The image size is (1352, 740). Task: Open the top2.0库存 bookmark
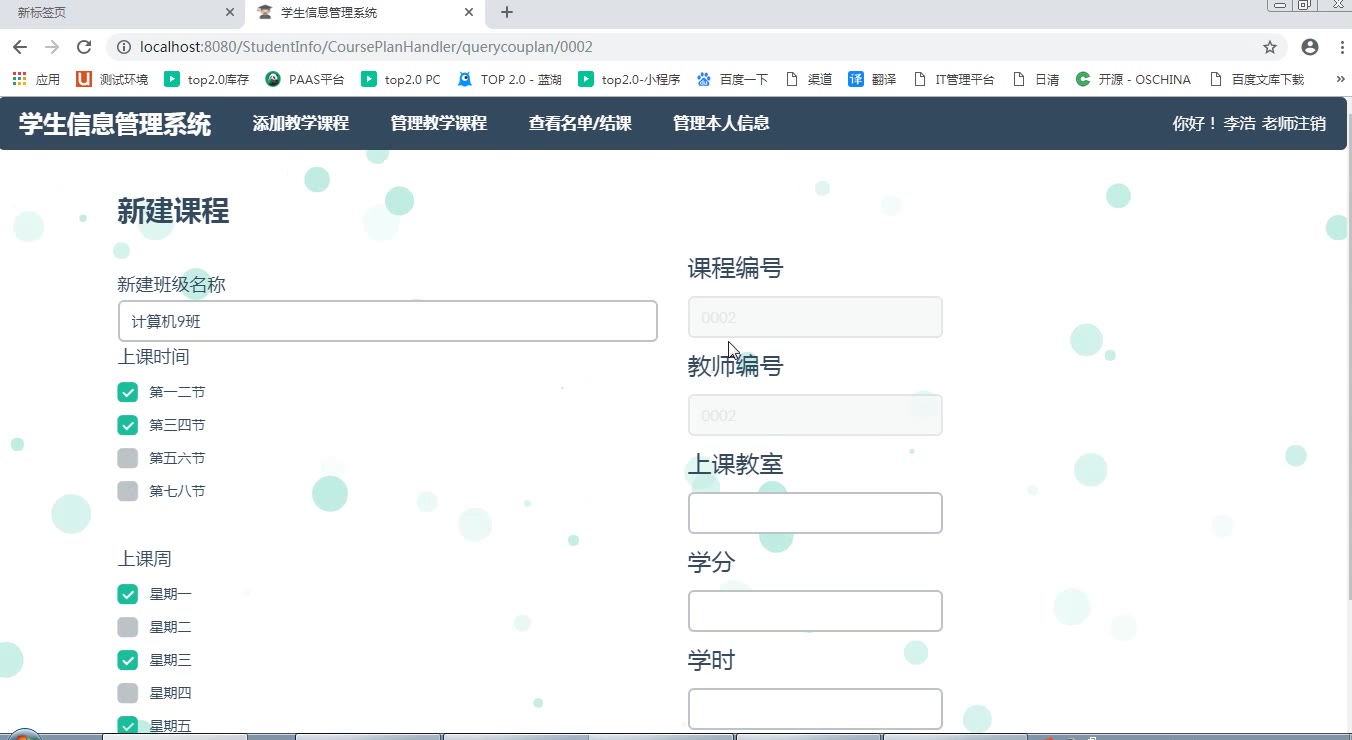(207, 79)
